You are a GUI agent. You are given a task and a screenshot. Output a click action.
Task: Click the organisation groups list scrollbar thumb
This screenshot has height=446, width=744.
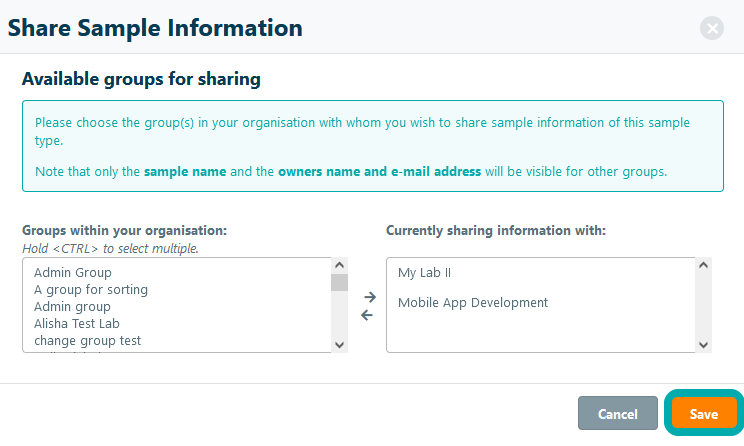pyautogui.click(x=339, y=282)
